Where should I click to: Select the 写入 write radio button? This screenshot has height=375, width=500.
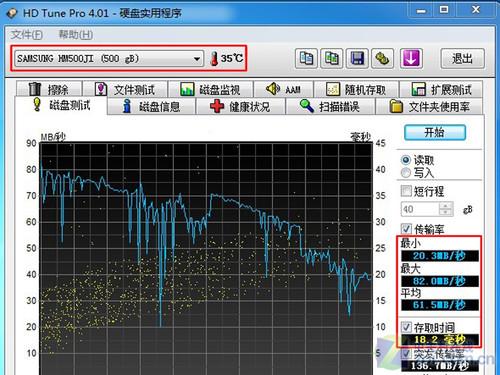click(x=406, y=173)
